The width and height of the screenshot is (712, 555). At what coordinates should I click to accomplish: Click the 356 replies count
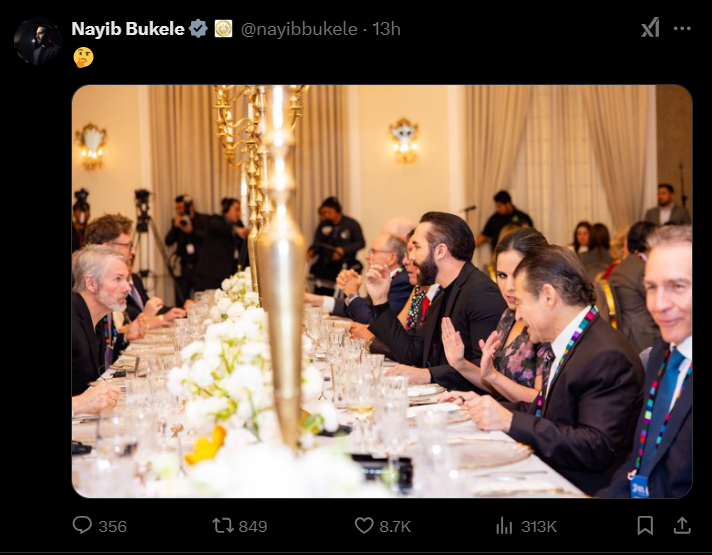coord(113,526)
